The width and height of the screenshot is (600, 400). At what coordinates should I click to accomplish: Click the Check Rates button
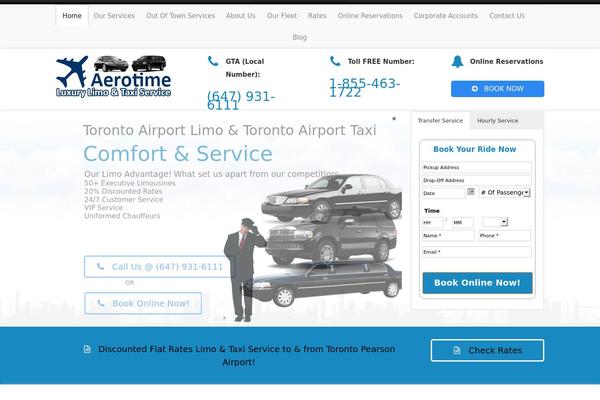(x=487, y=350)
